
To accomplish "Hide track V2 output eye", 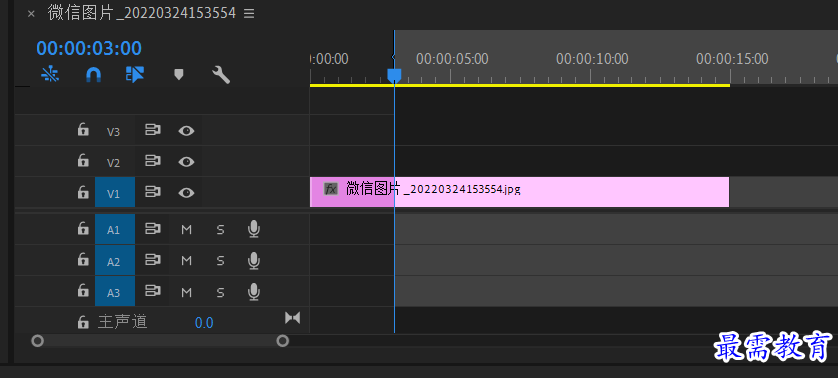I will 186,161.
